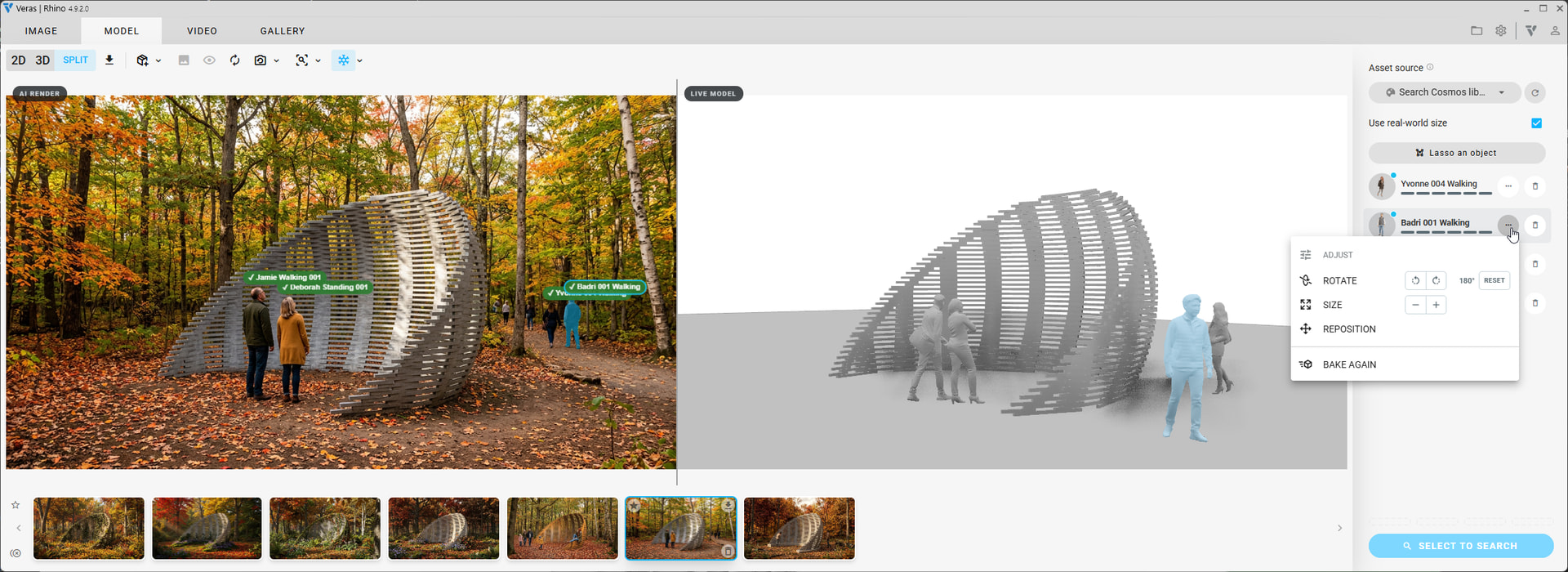The height and width of the screenshot is (572, 1568).
Task: Click the SELECT TO SEARCH button
Action: (1461, 546)
